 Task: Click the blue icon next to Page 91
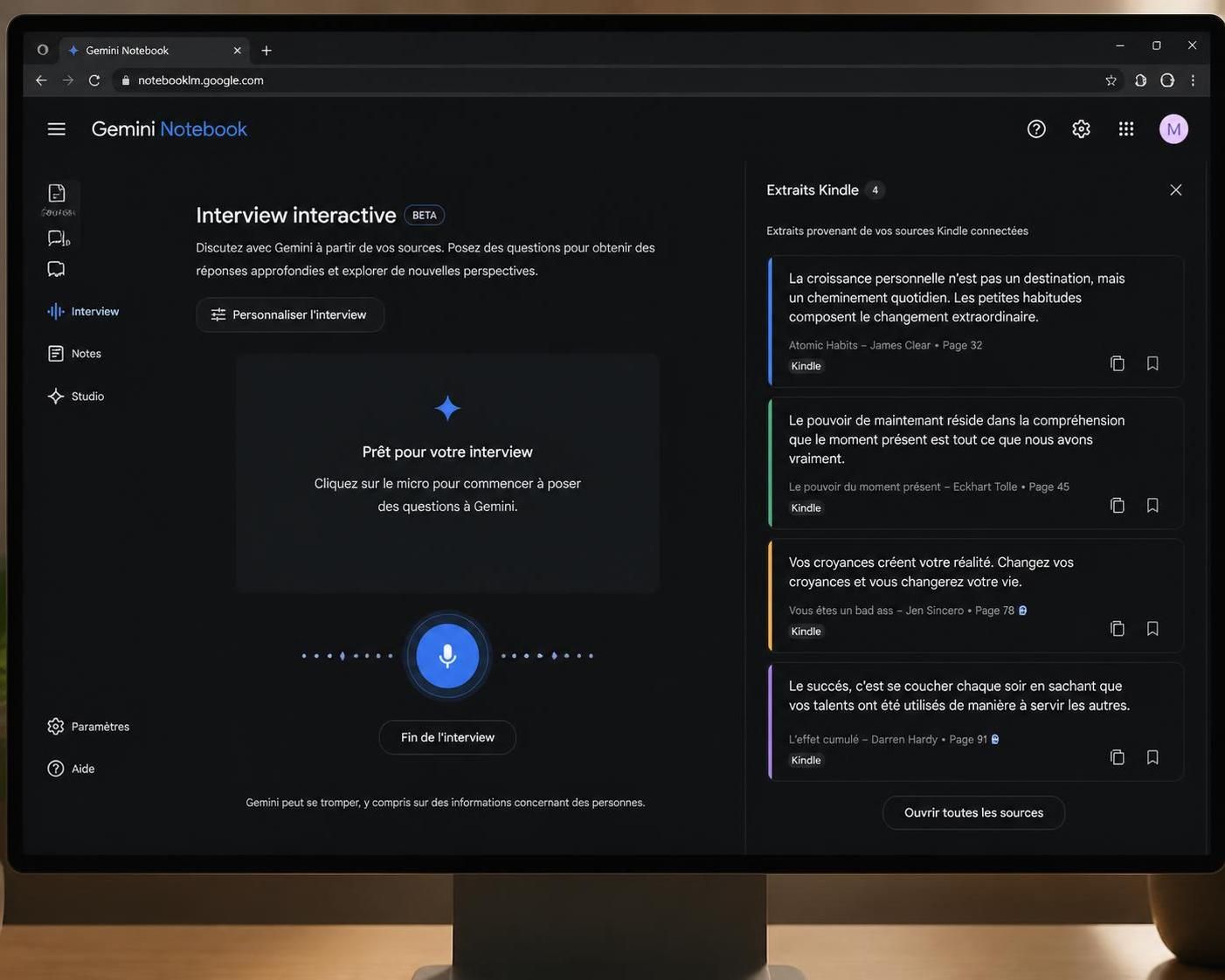995,740
